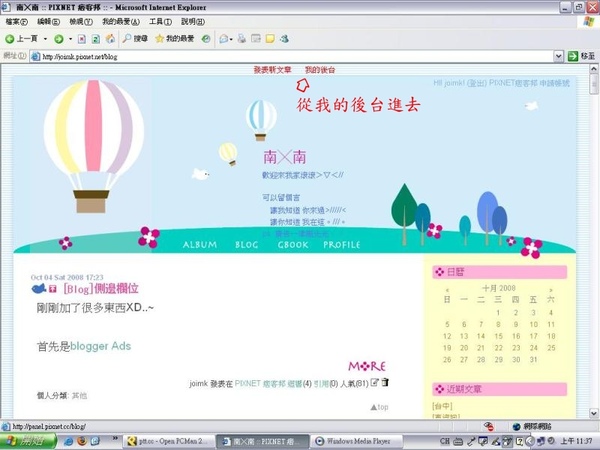Image resolution: width=600 pixels, height=450 pixels.
Task: Open 我的最愛 favorites toolbar button
Action: [175, 38]
